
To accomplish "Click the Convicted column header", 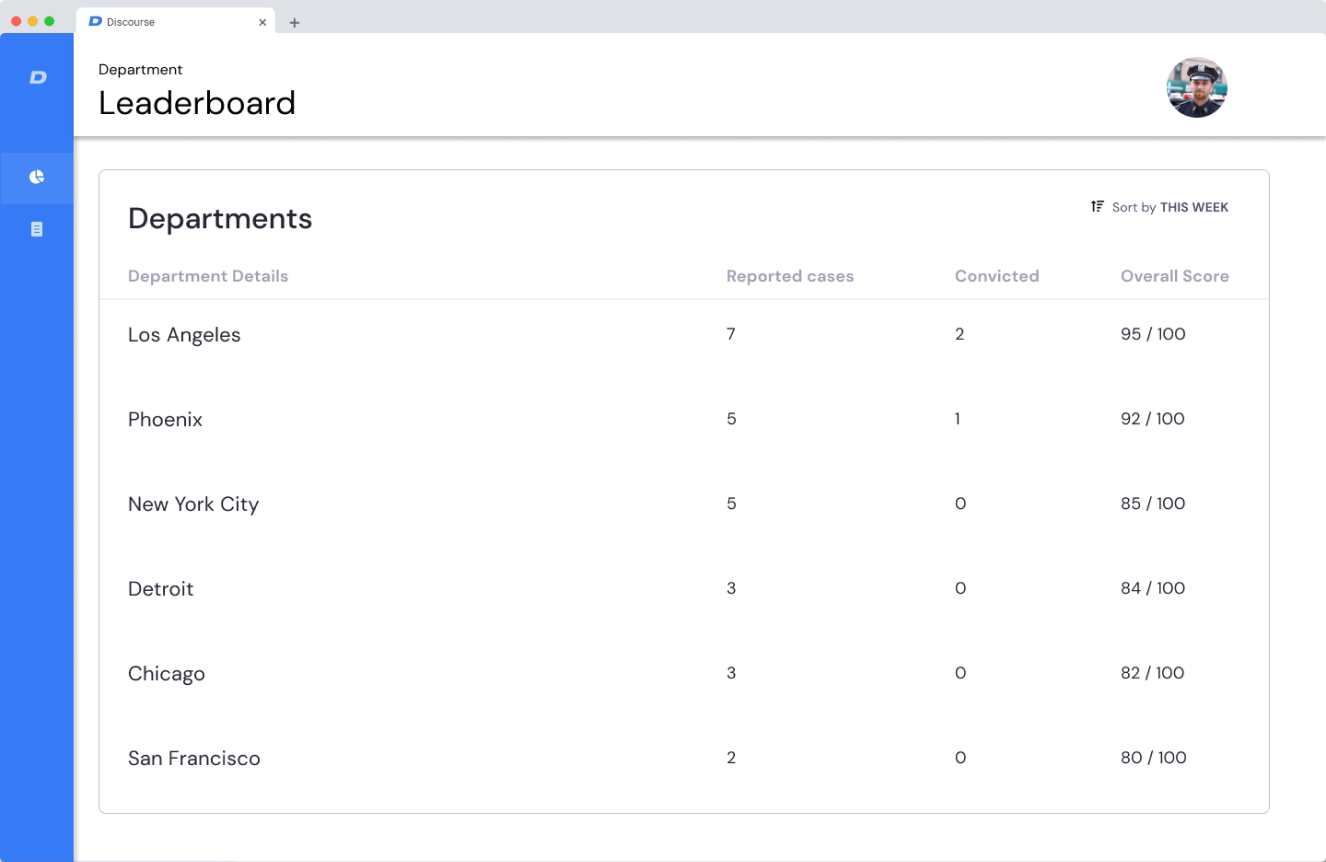I will pyautogui.click(x=997, y=276).
